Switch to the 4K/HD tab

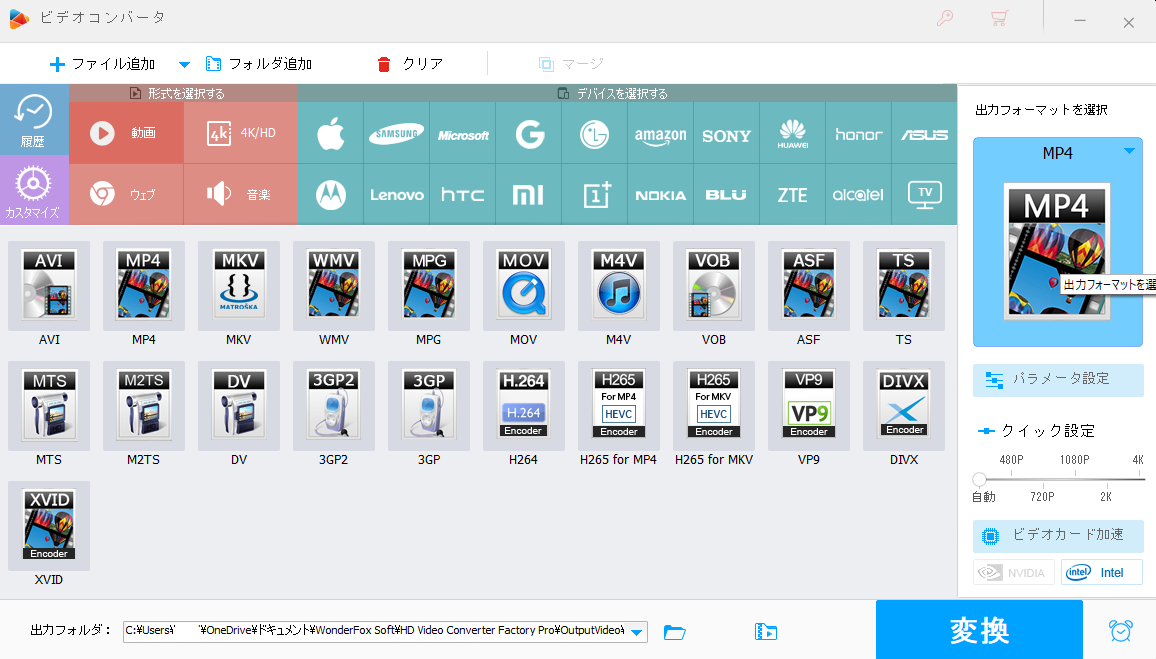click(241, 133)
